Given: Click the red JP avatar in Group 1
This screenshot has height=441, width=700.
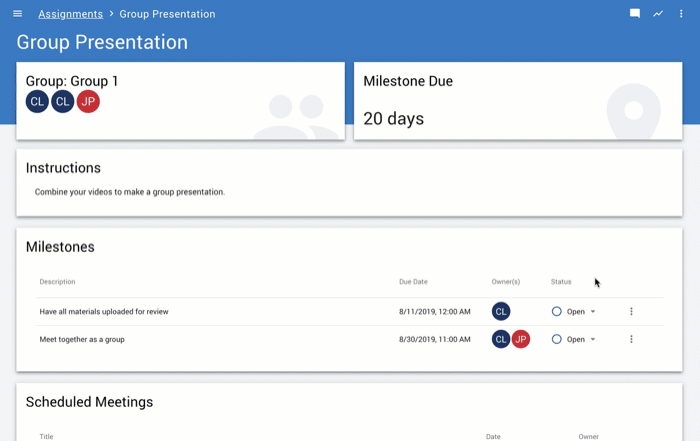Looking at the screenshot, I should coord(88,102).
